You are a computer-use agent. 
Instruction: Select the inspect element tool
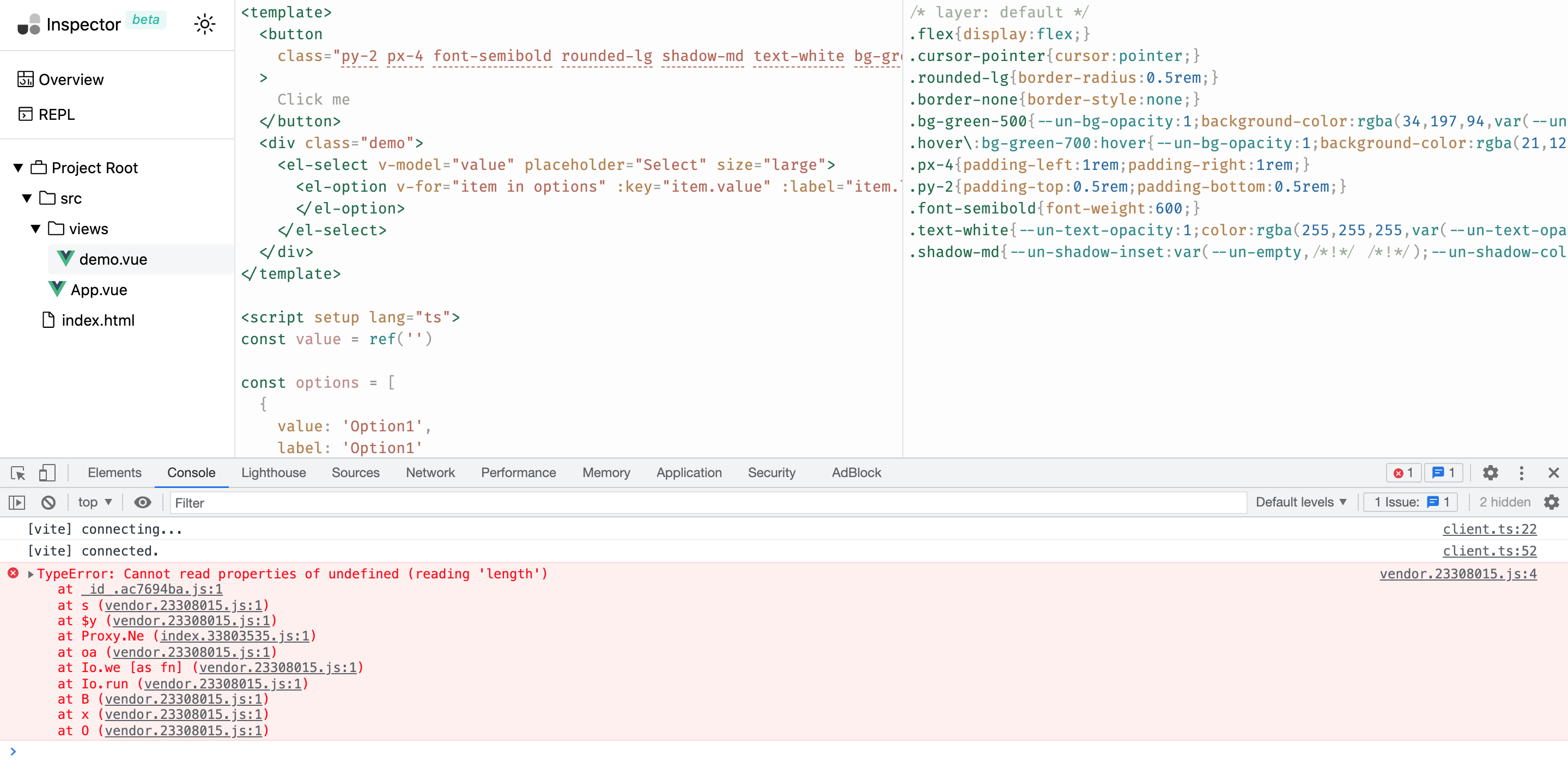(x=16, y=473)
